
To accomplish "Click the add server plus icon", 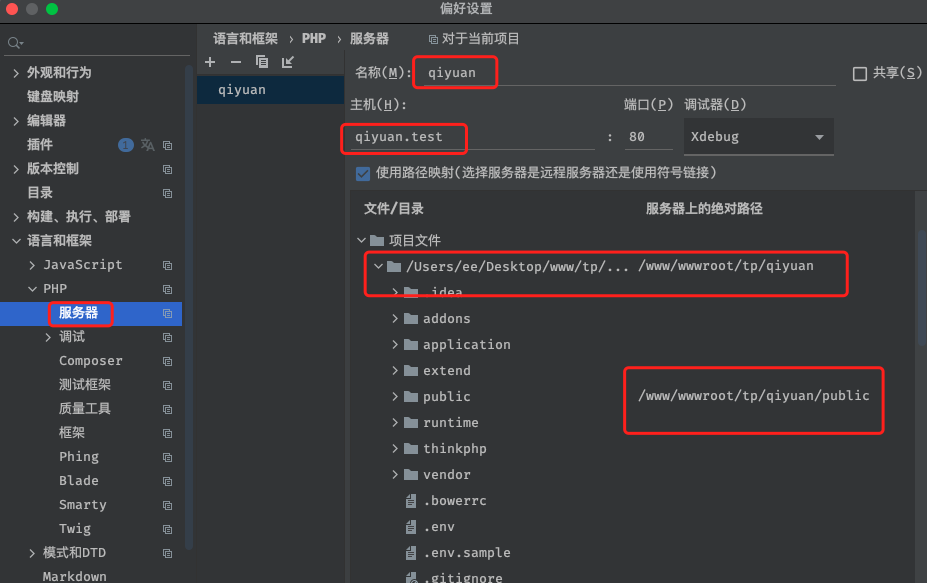I will pos(210,62).
